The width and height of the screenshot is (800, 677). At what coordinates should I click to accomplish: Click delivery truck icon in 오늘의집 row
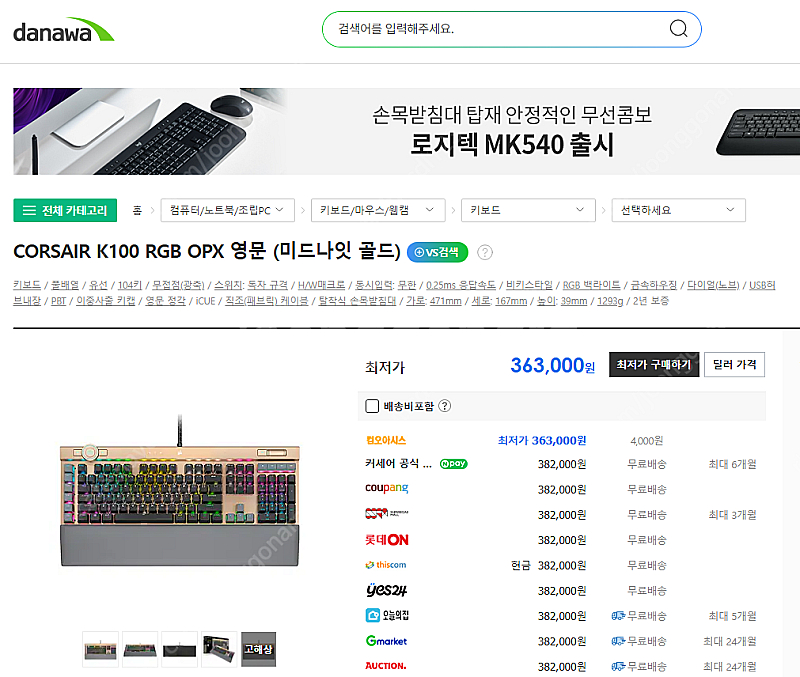pyautogui.click(x=618, y=616)
